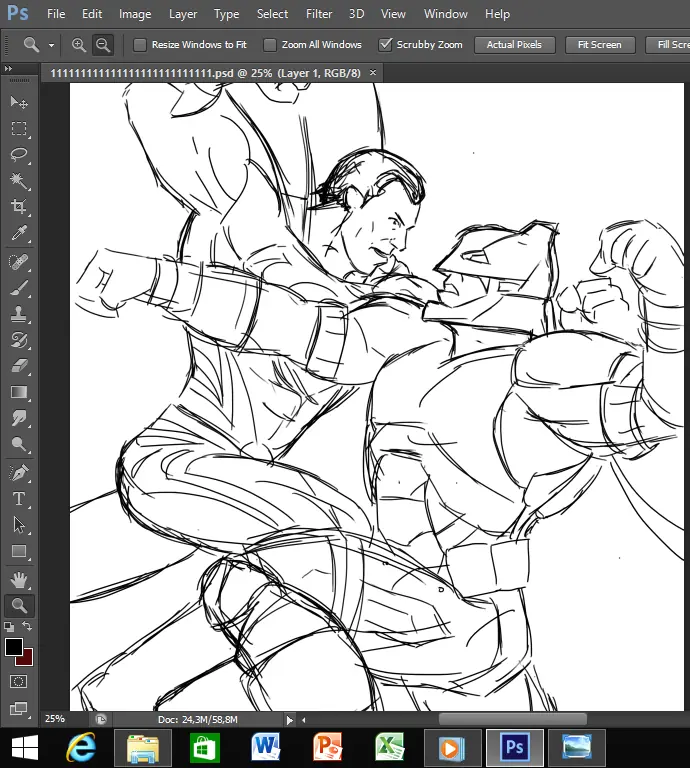
Task: Open the Image menu
Action: click(135, 14)
